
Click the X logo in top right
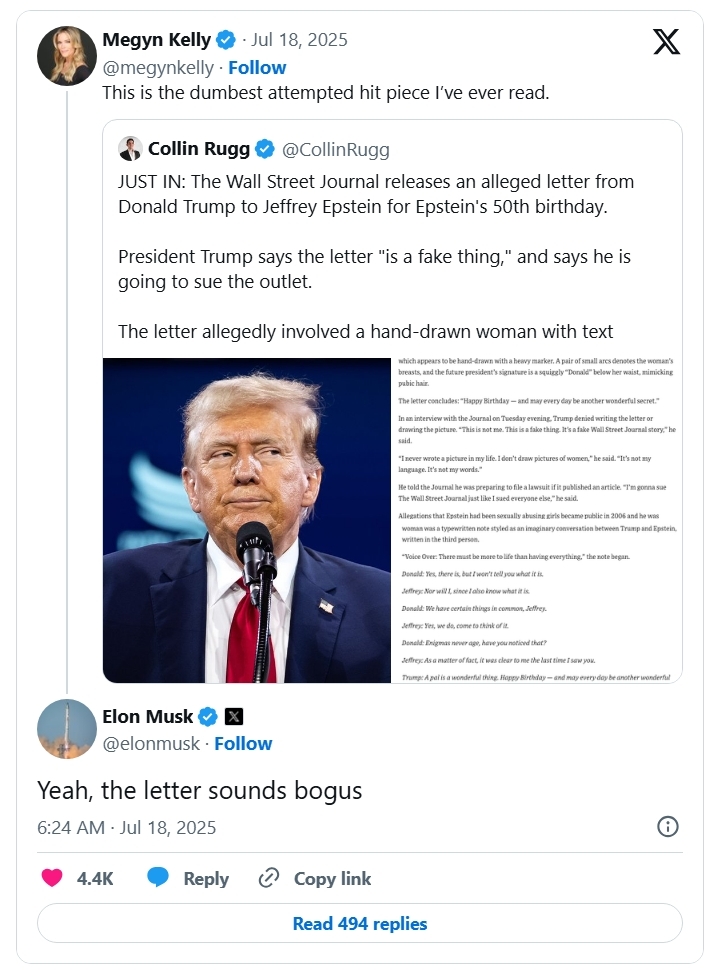[x=666, y=41]
